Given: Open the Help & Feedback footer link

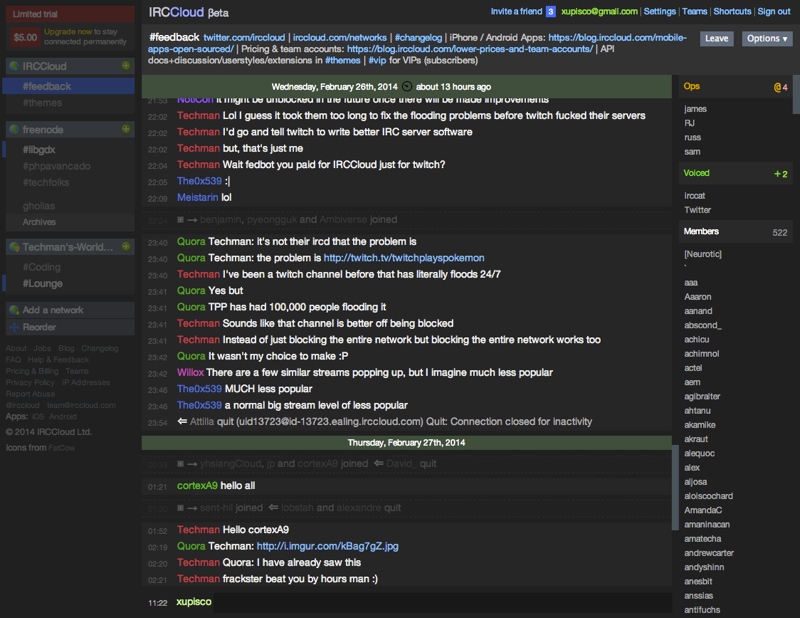Looking at the screenshot, I should pyautogui.click(x=58, y=359).
